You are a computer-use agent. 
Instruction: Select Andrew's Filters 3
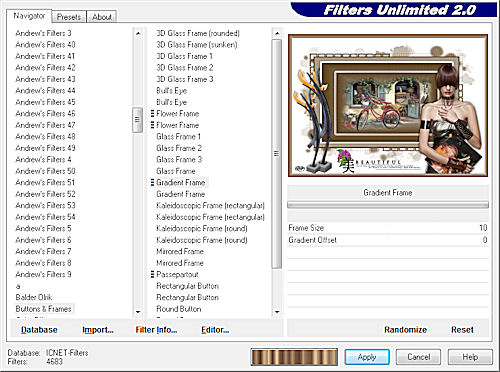43,33
